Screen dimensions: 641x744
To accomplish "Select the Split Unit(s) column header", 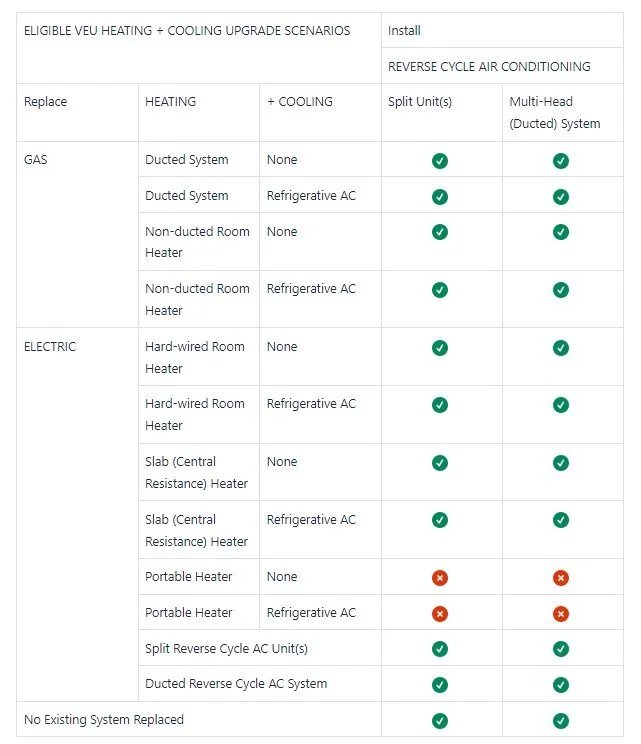I will pos(420,102).
